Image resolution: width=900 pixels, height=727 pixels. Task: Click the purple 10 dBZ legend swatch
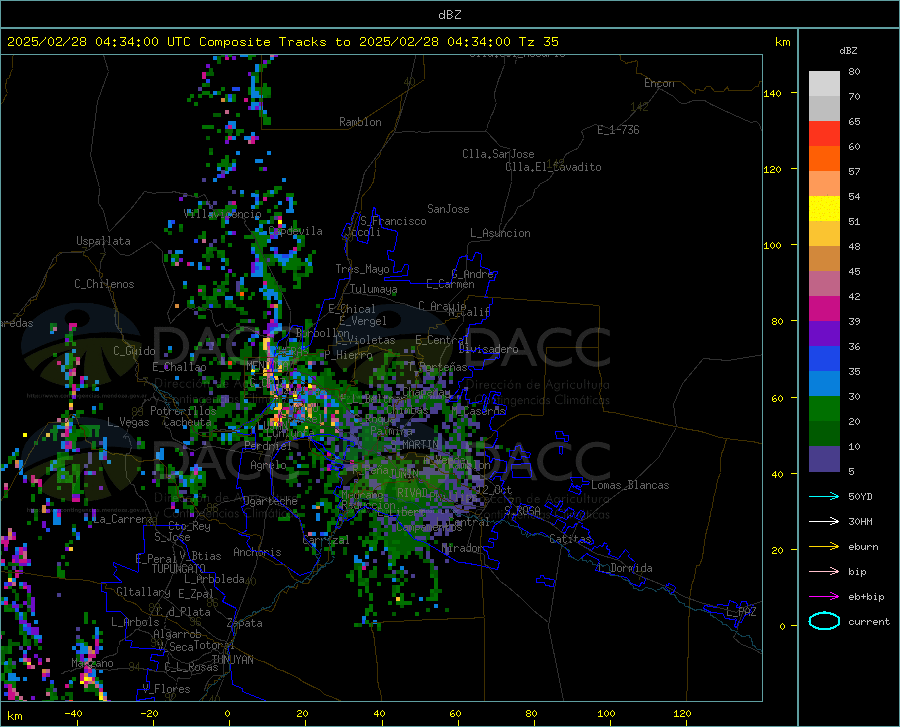pos(824,458)
